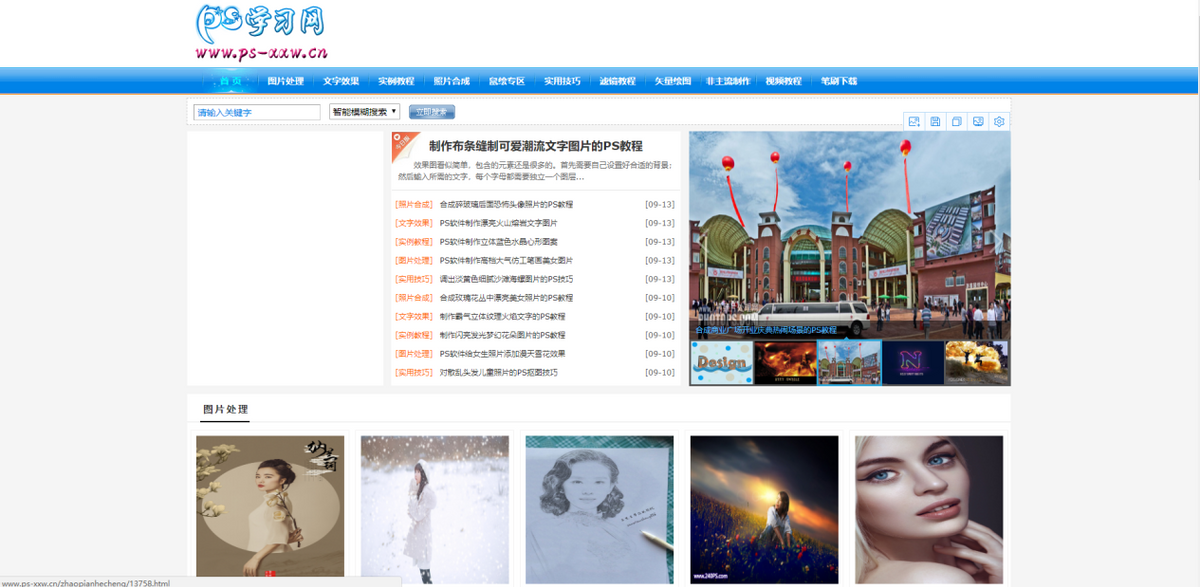Screen dimensions: 1200x587
Task: Open article 对散乱头发儿童照片的PS抠图技巧
Action: (x=498, y=372)
